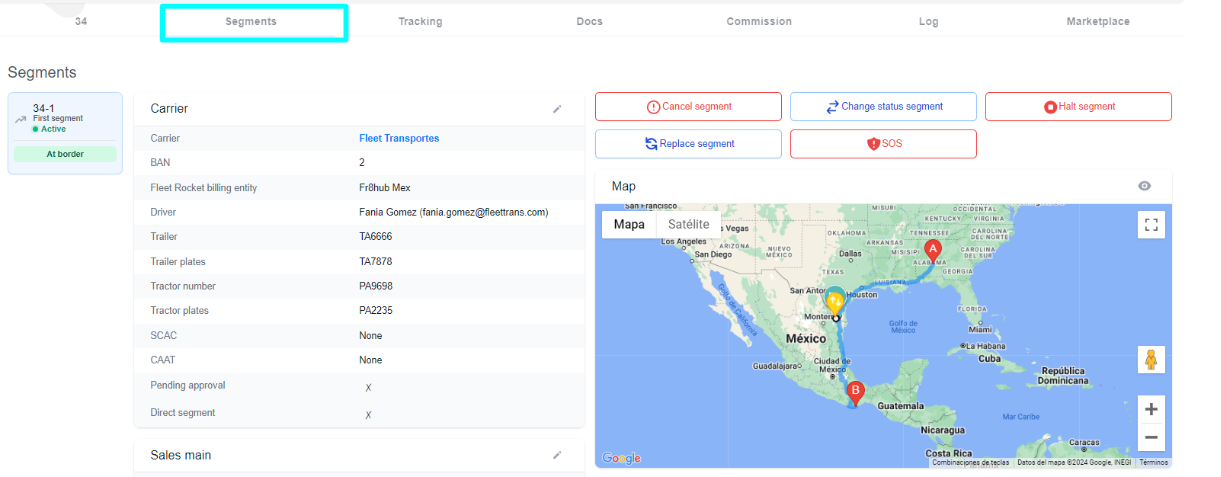Screen dimensions: 1221x477
Task: Click map marker B
Action: 854,392
